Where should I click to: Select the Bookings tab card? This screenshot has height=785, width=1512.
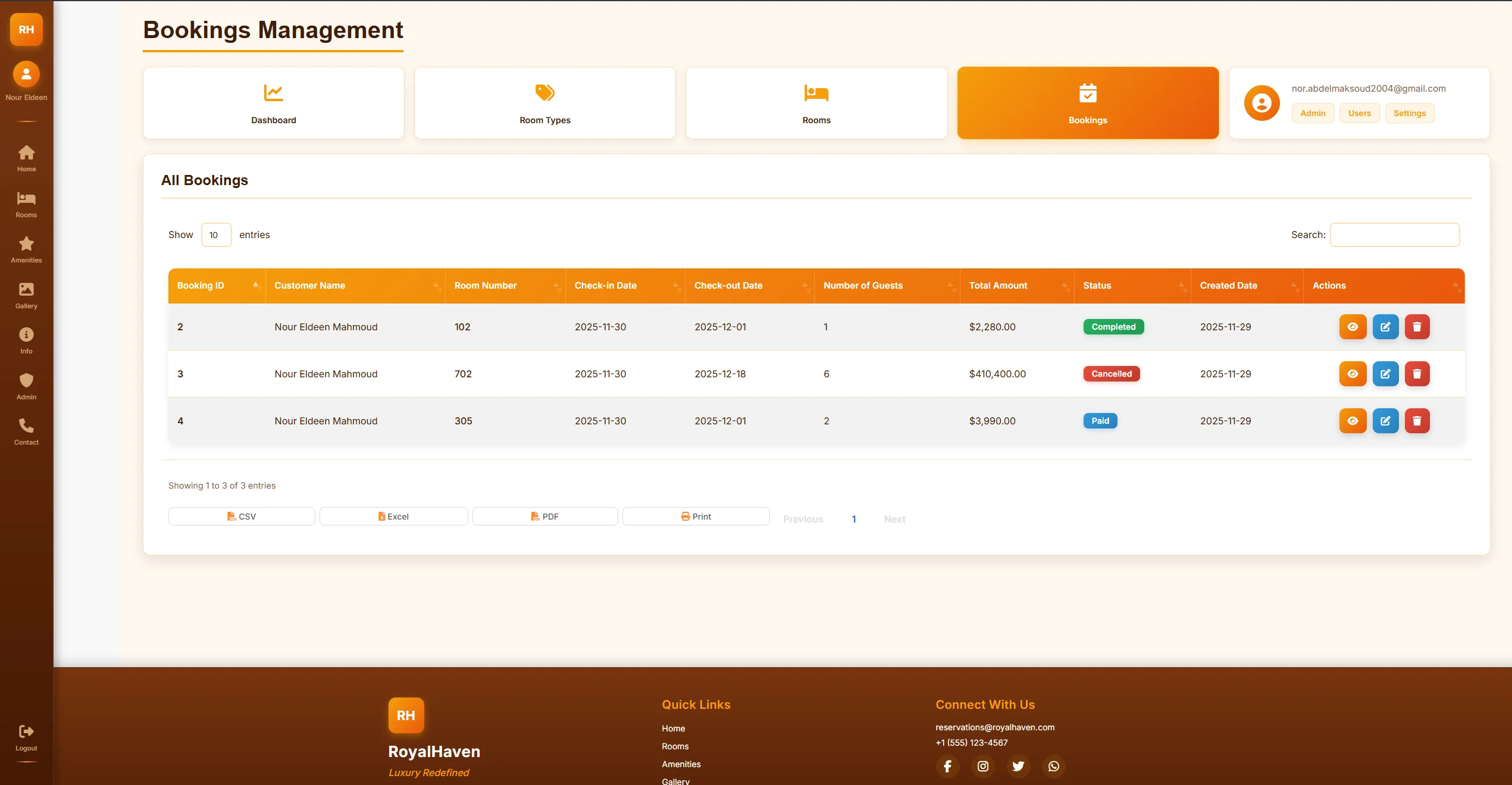[x=1088, y=103]
